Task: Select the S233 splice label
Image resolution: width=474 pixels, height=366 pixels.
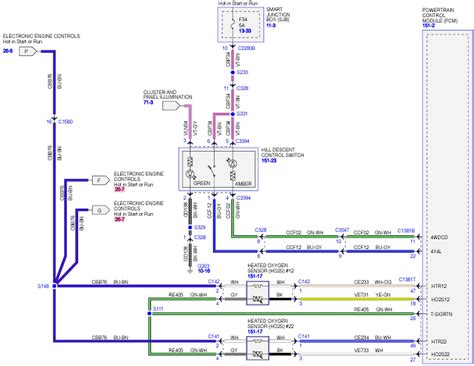Action: (242, 72)
